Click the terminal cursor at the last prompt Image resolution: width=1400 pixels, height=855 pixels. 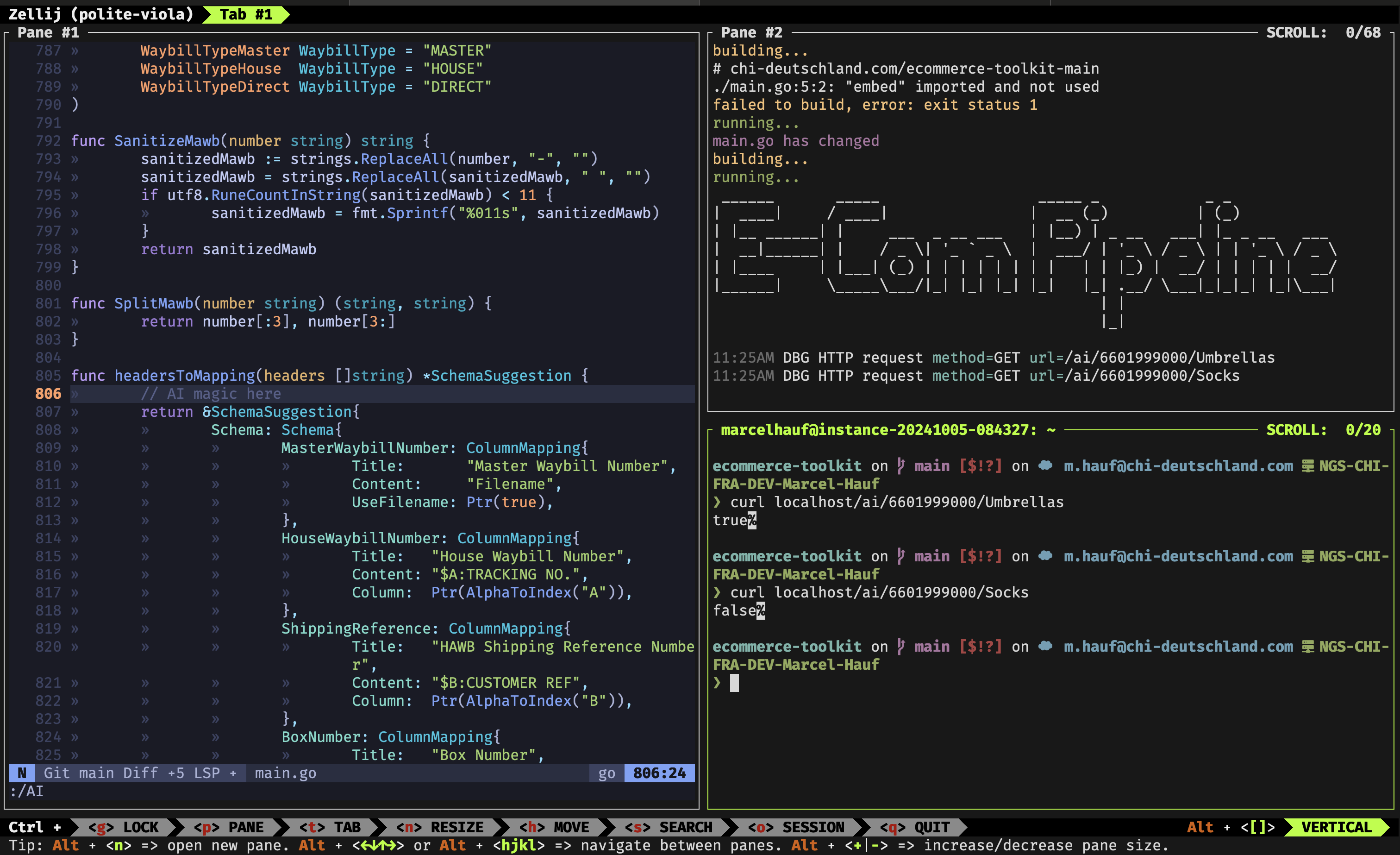click(x=734, y=683)
